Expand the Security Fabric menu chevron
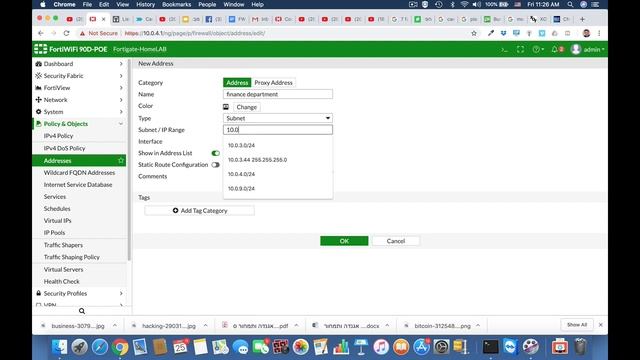 (121, 76)
